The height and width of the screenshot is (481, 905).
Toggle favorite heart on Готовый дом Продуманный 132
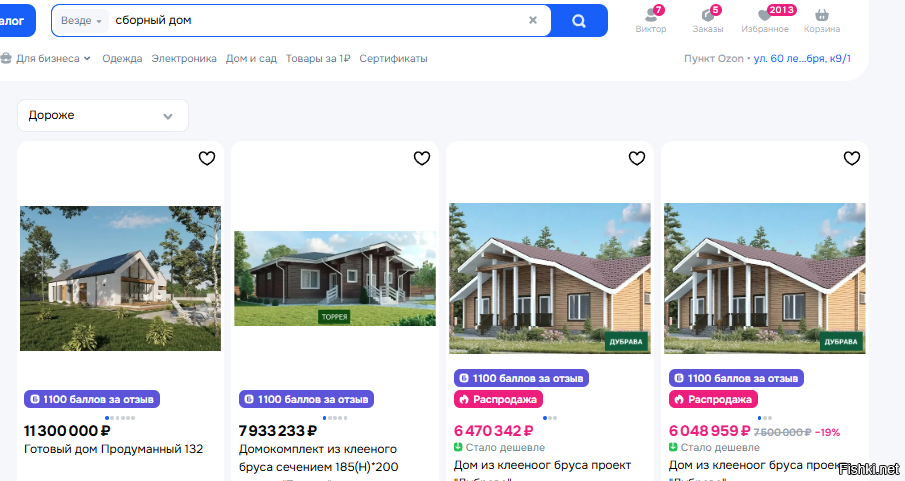click(x=207, y=158)
